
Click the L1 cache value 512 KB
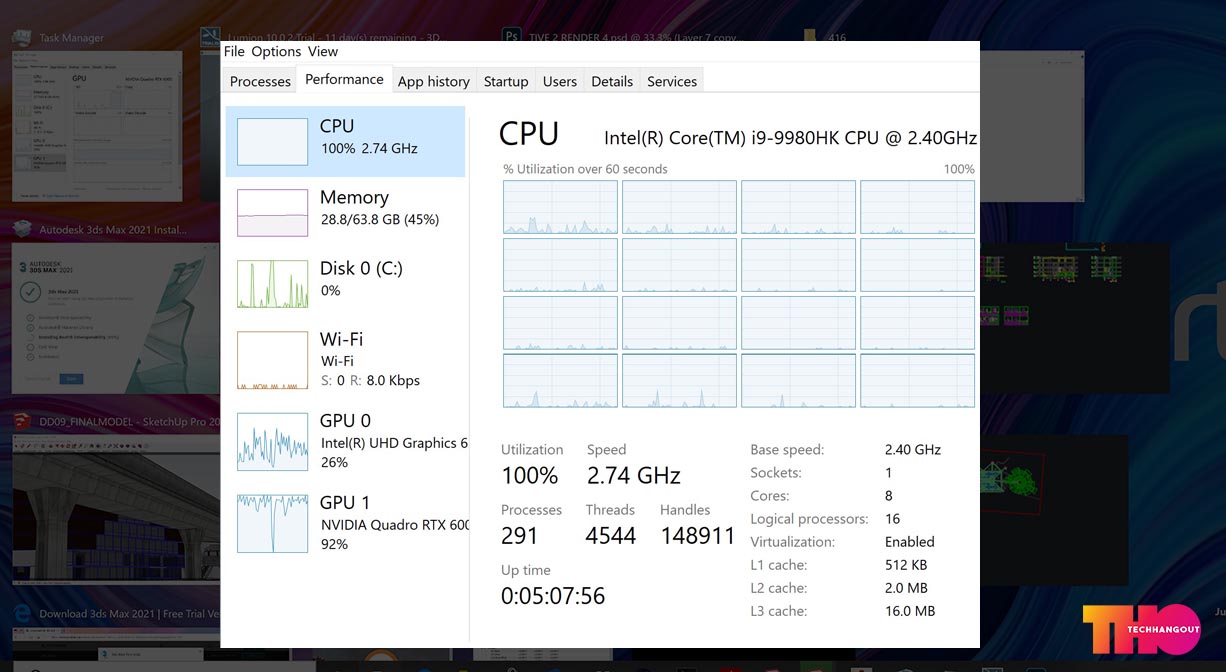pos(906,565)
